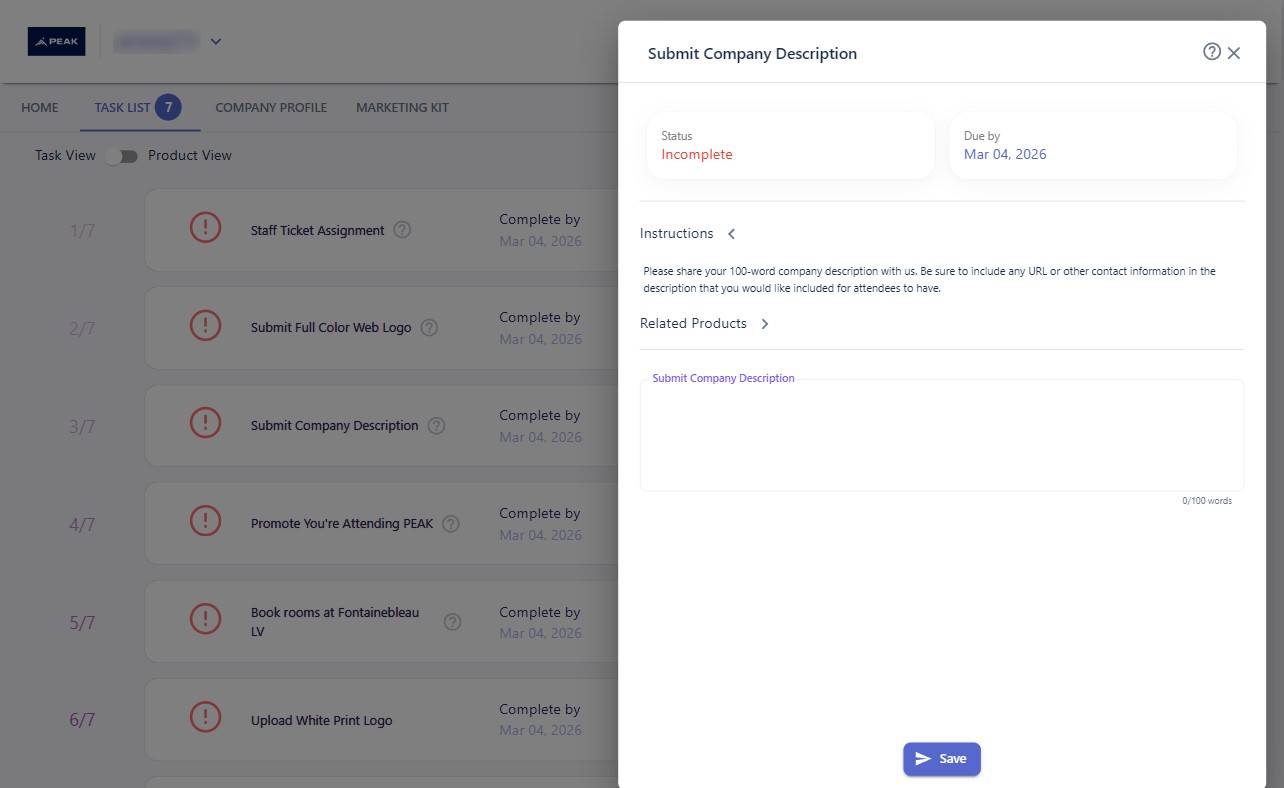Switch to the COMPANY PROFILE tab
Viewport: 1284px width, 788px height.
click(271, 108)
